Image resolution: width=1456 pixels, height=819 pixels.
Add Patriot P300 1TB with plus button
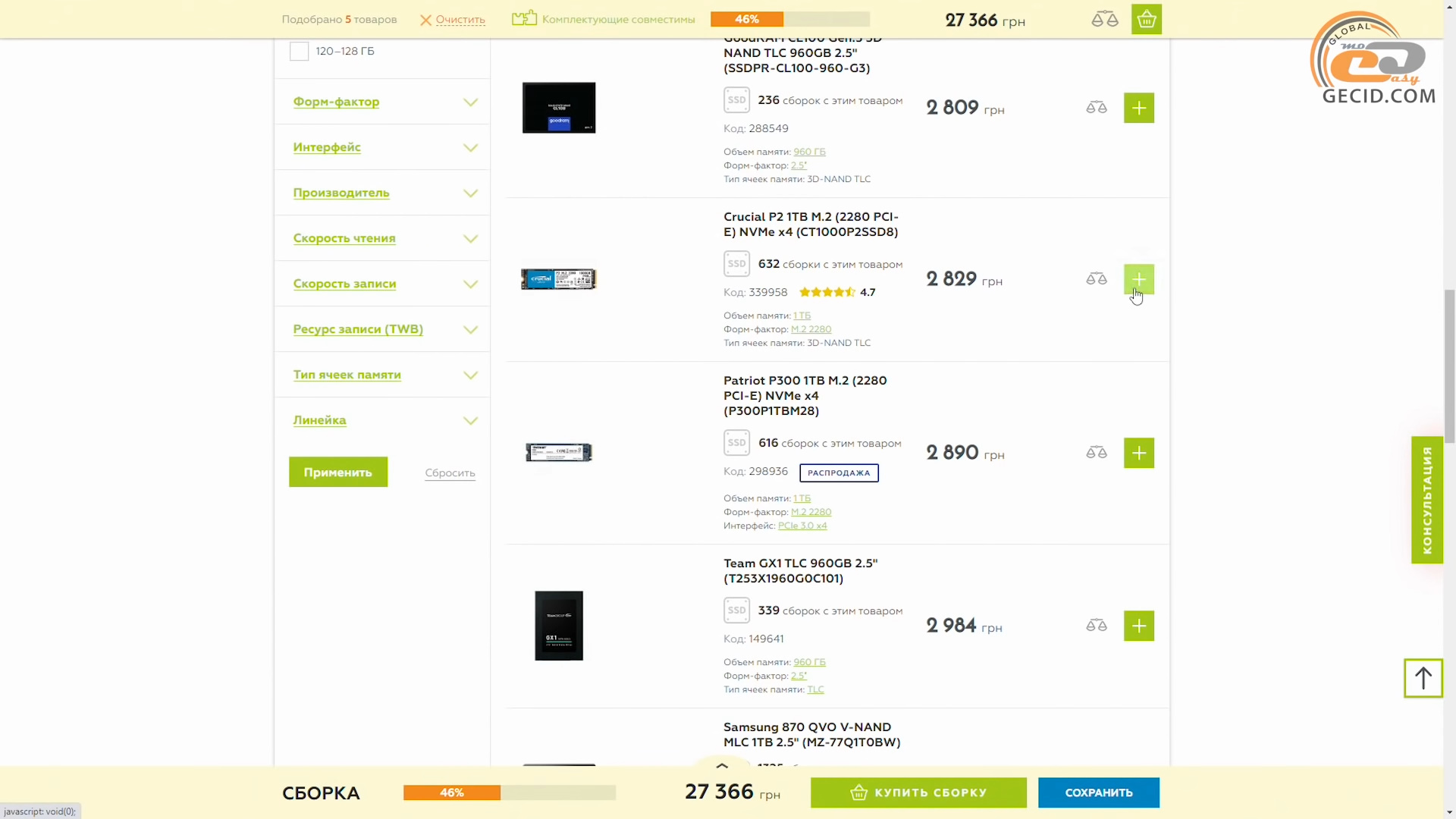pos(1138,453)
